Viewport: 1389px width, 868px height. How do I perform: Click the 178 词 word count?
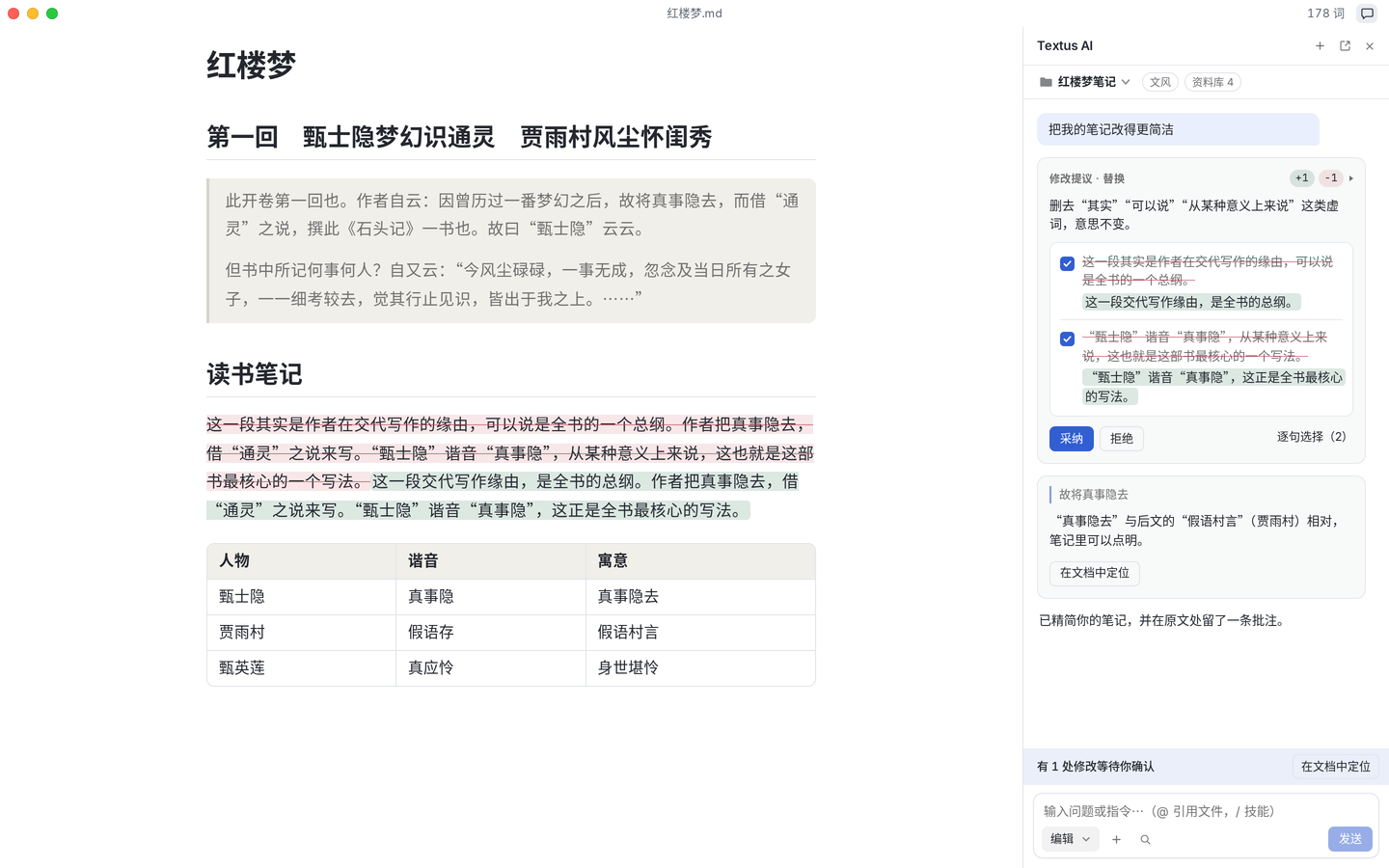pyautogui.click(x=1326, y=14)
